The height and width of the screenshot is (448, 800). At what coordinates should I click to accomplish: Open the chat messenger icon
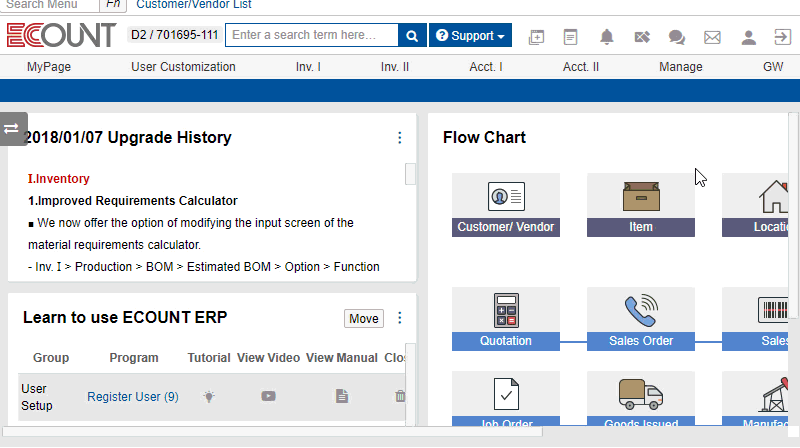[x=677, y=37]
